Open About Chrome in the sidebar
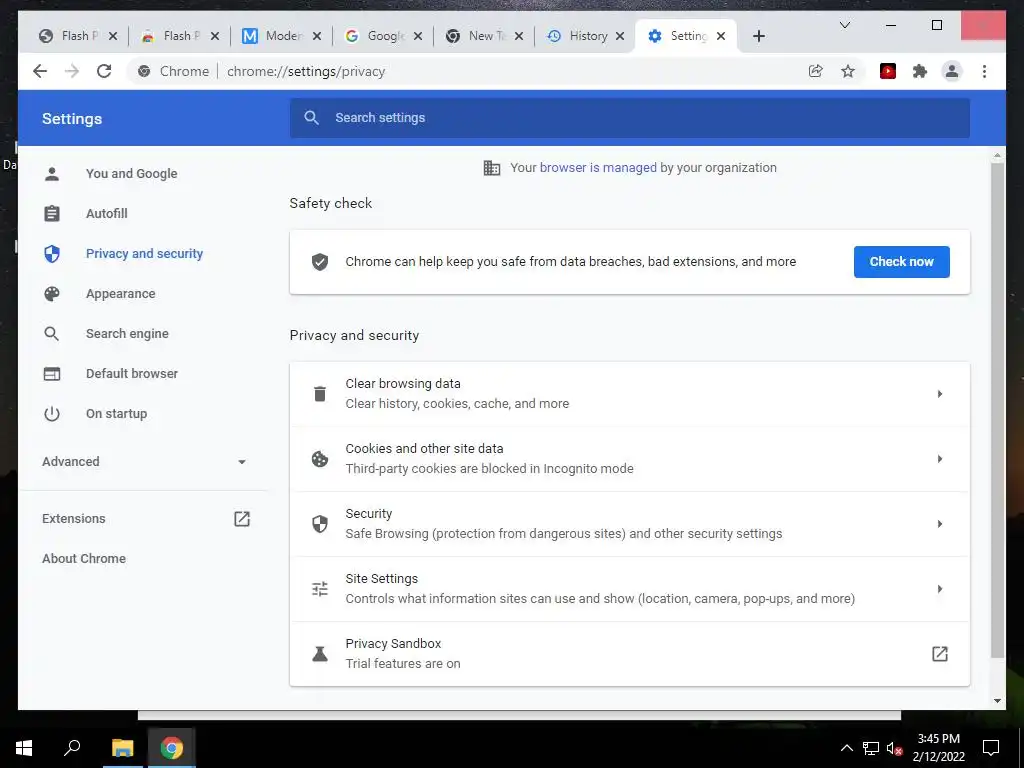 pyautogui.click(x=84, y=558)
